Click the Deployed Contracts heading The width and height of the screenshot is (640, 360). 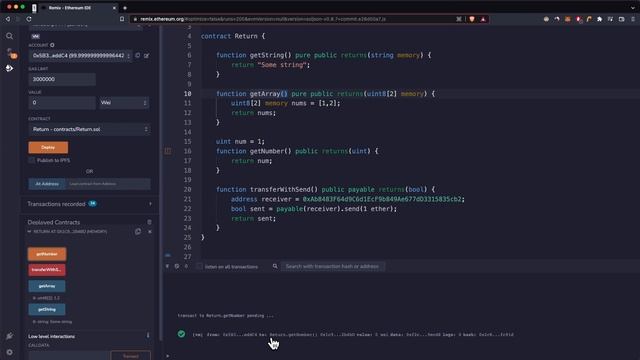tap(54, 222)
